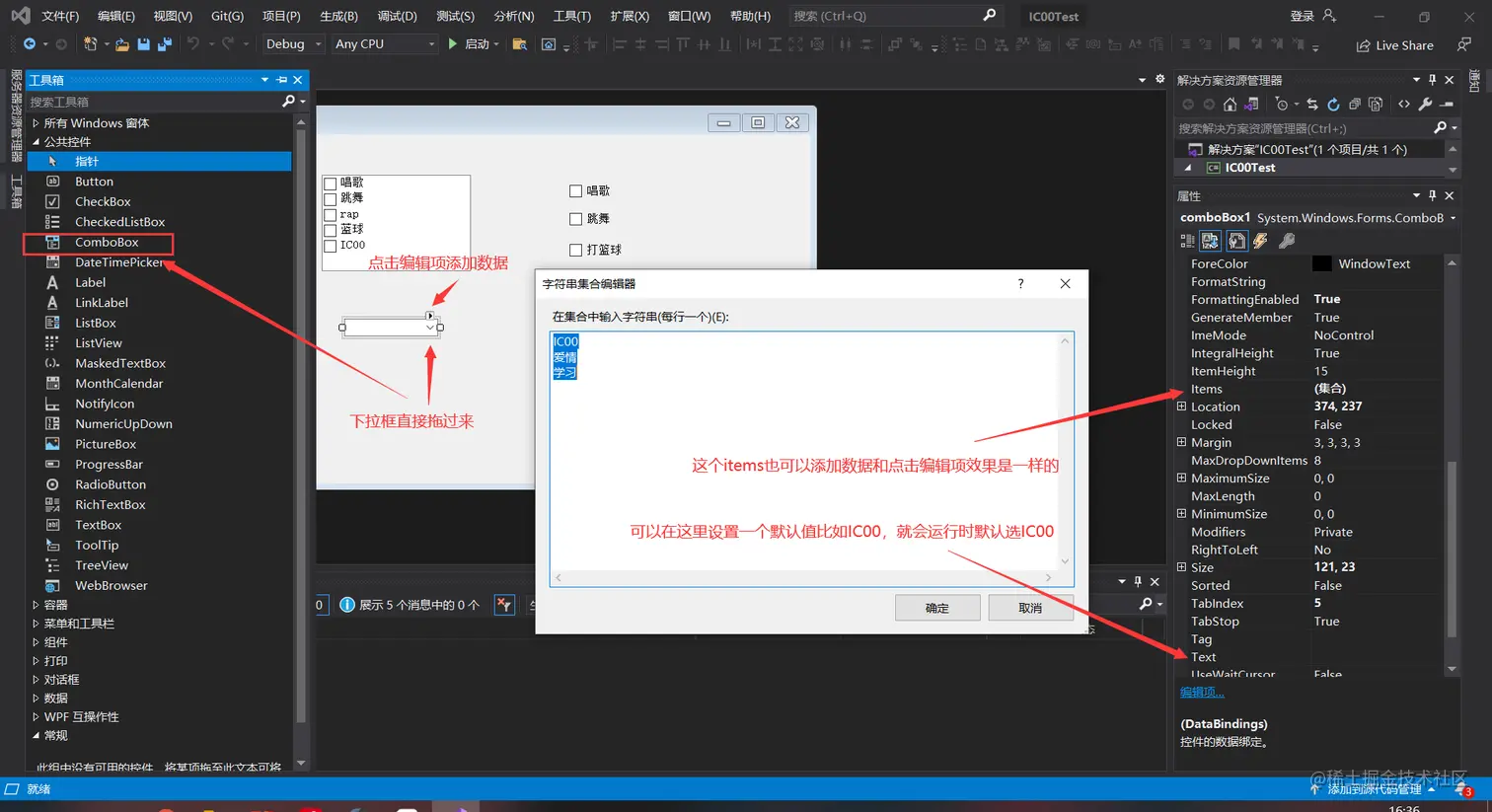This screenshot has height=812, width=1492.
Task: Click in the string collection text area
Action: pyautogui.click(x=811, y=459)
